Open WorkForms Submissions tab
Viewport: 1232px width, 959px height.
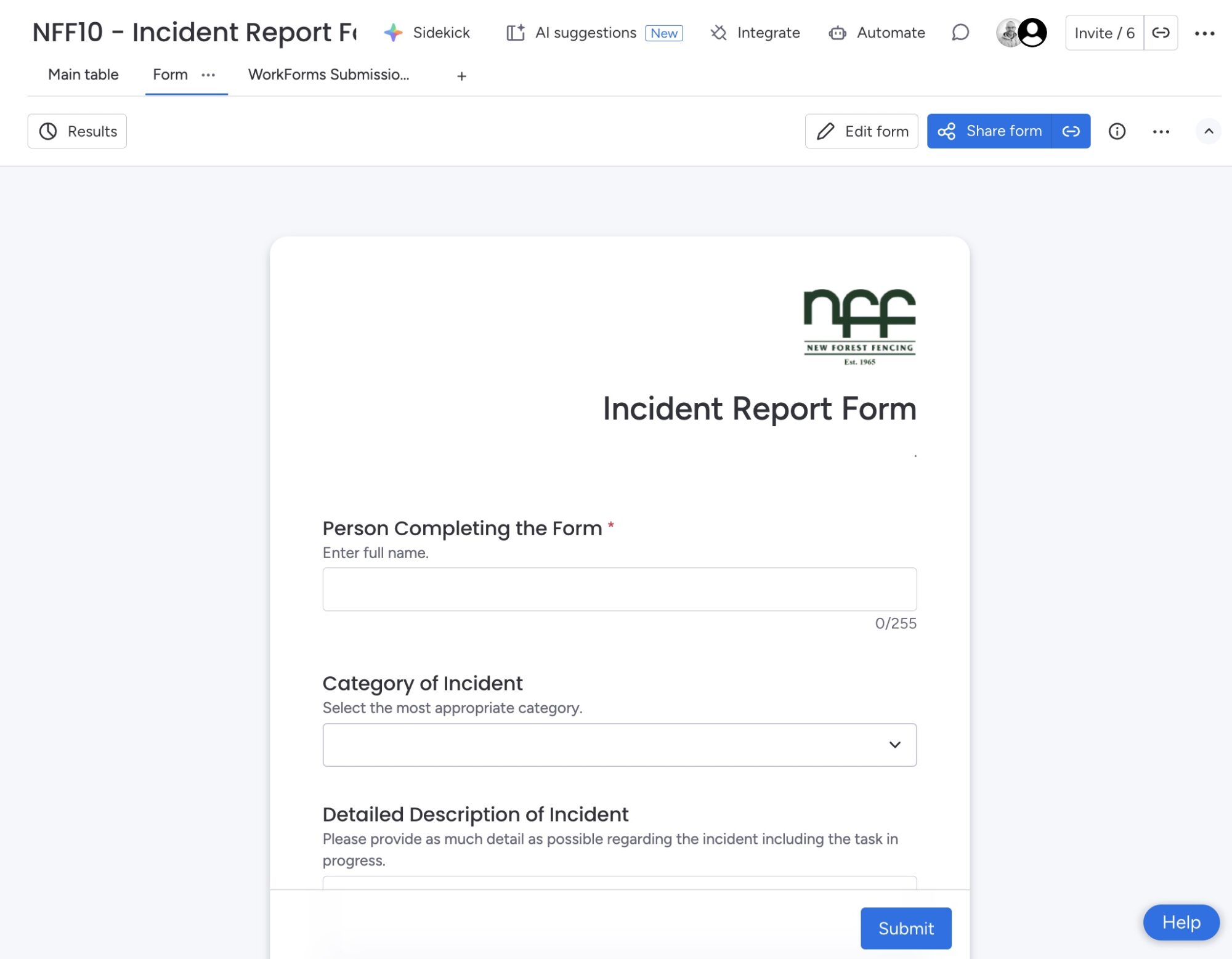(x=328, y=75)
